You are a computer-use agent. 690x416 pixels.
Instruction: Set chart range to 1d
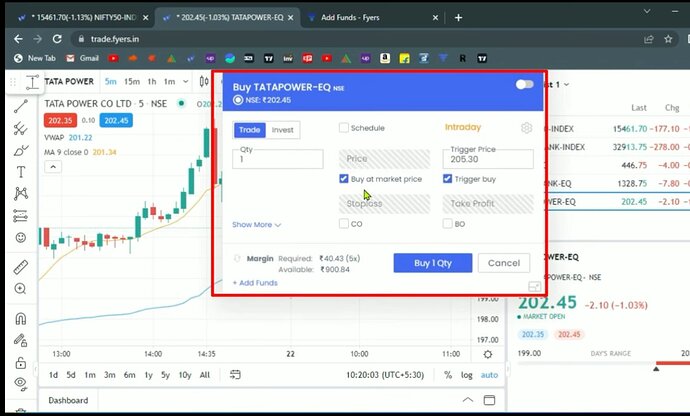pos(53,375)
